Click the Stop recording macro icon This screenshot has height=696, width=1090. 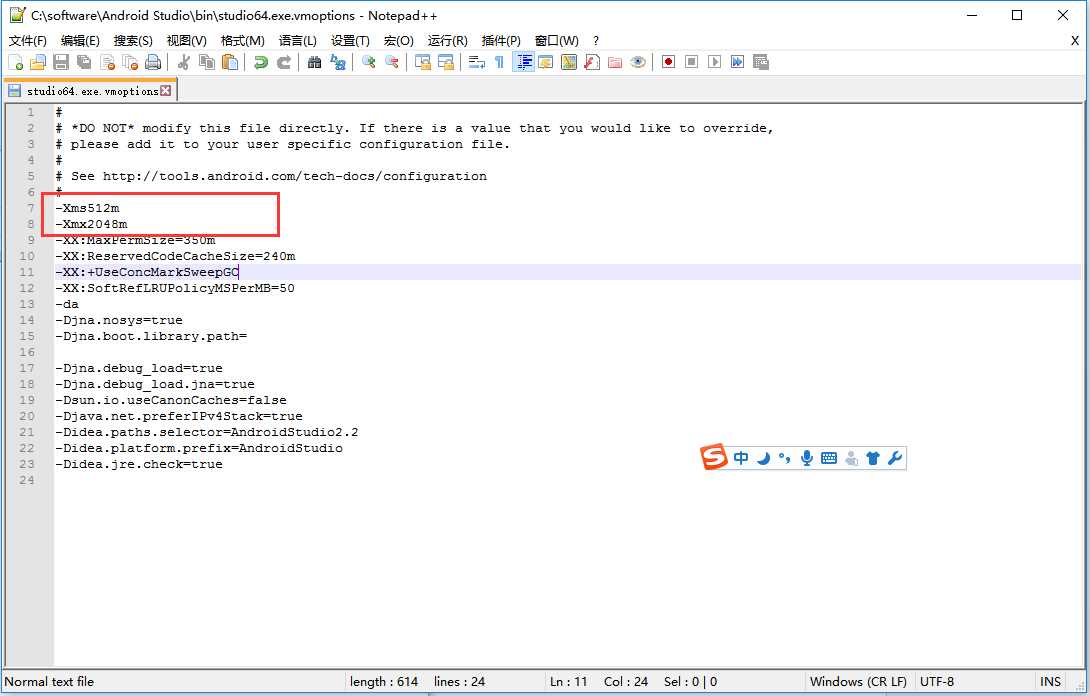692,62
